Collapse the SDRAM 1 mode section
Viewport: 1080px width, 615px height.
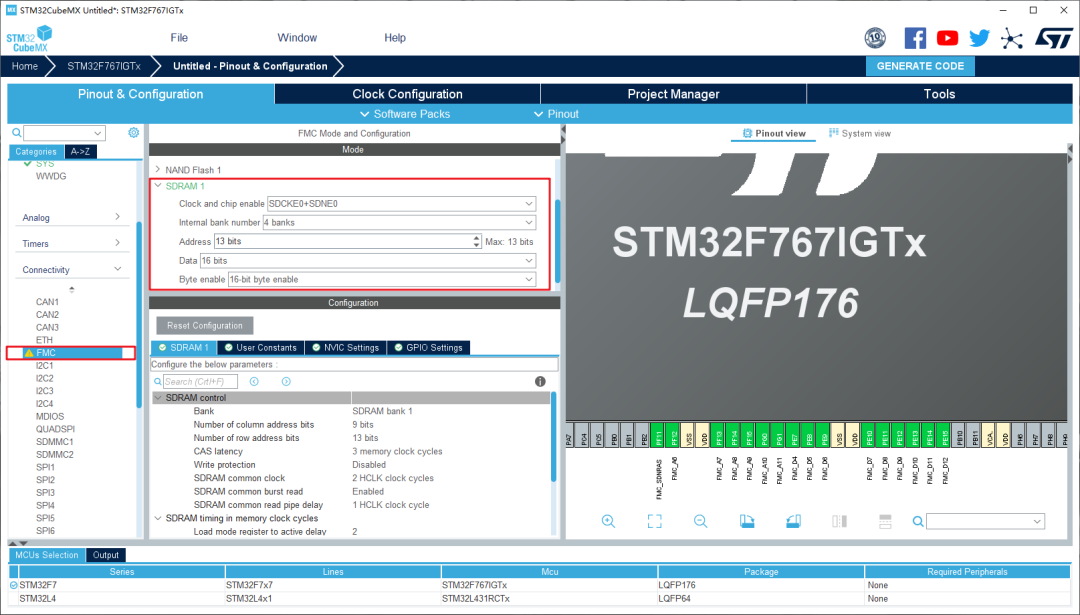[x=158, y=186]
